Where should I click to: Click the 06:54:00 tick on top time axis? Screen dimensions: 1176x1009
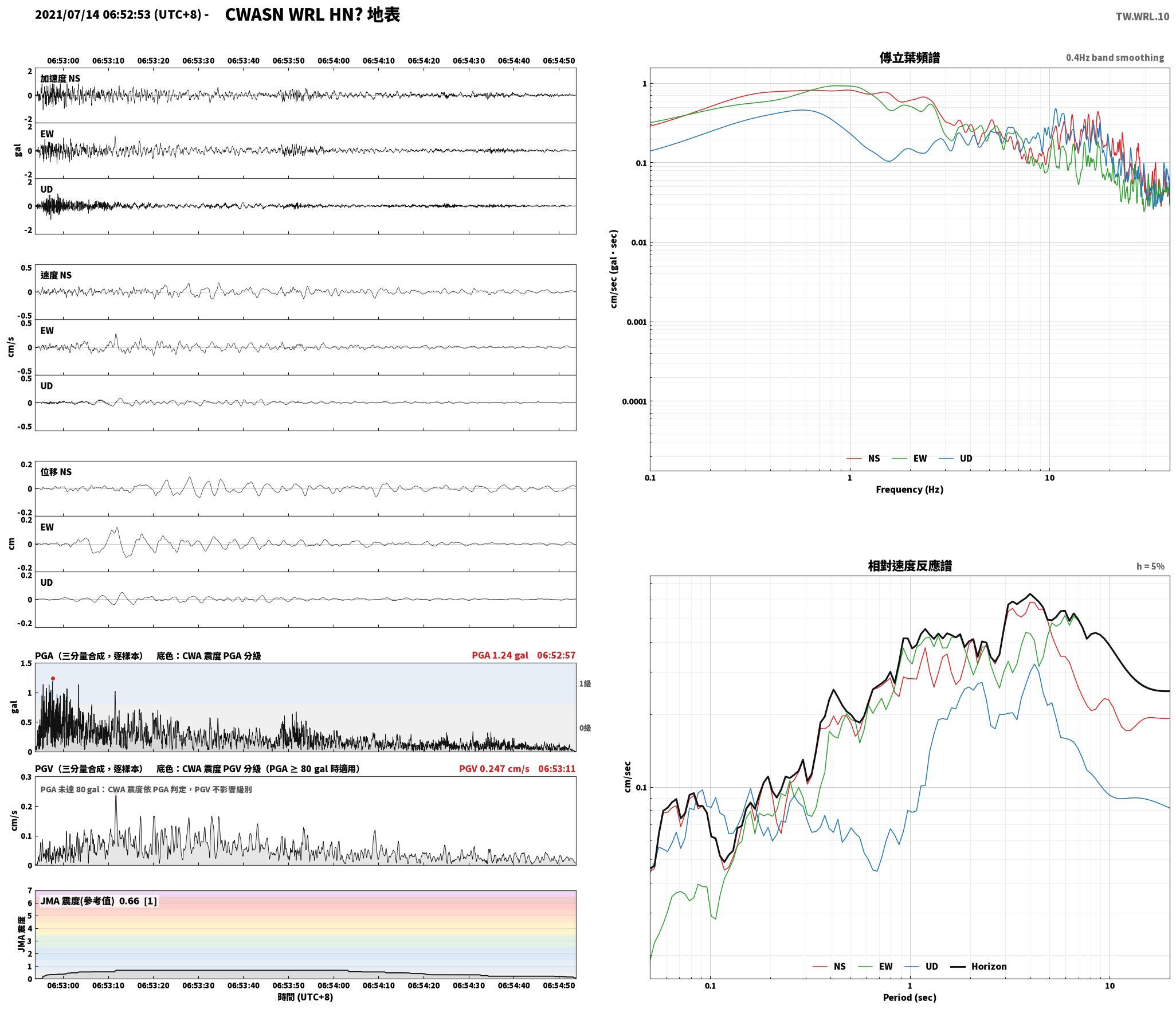tap(334, 60)
